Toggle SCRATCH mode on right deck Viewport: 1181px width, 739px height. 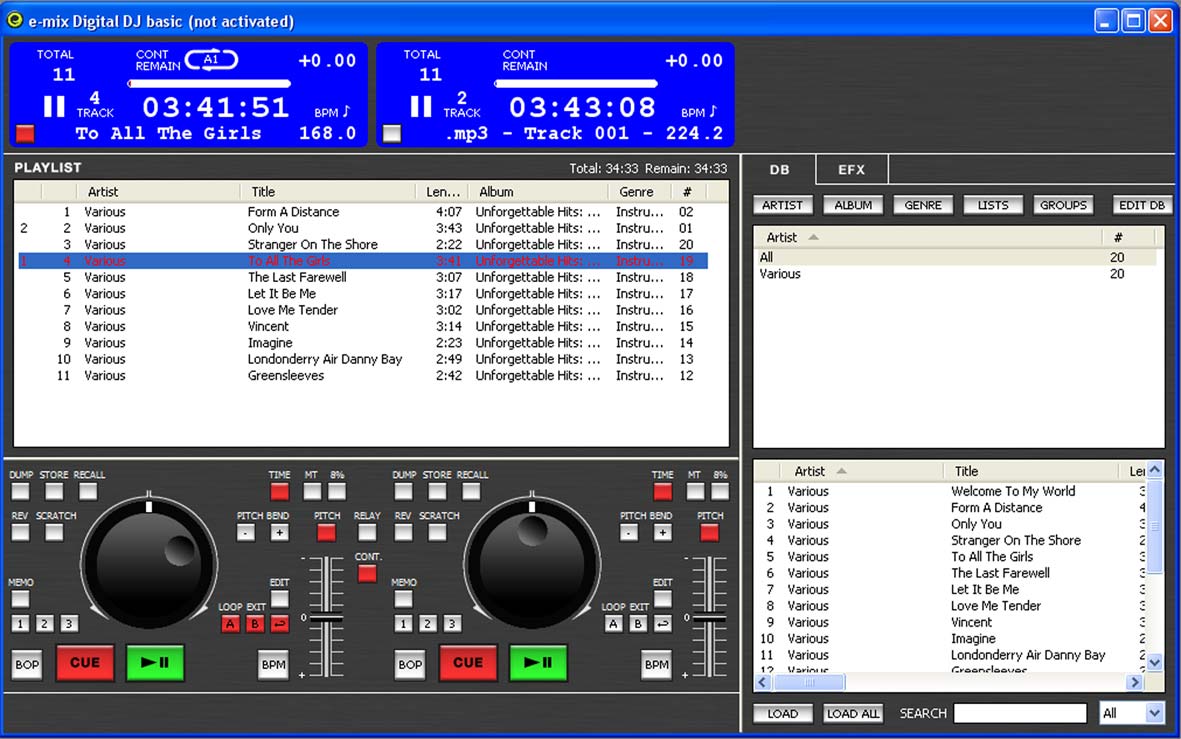[437, 533]
